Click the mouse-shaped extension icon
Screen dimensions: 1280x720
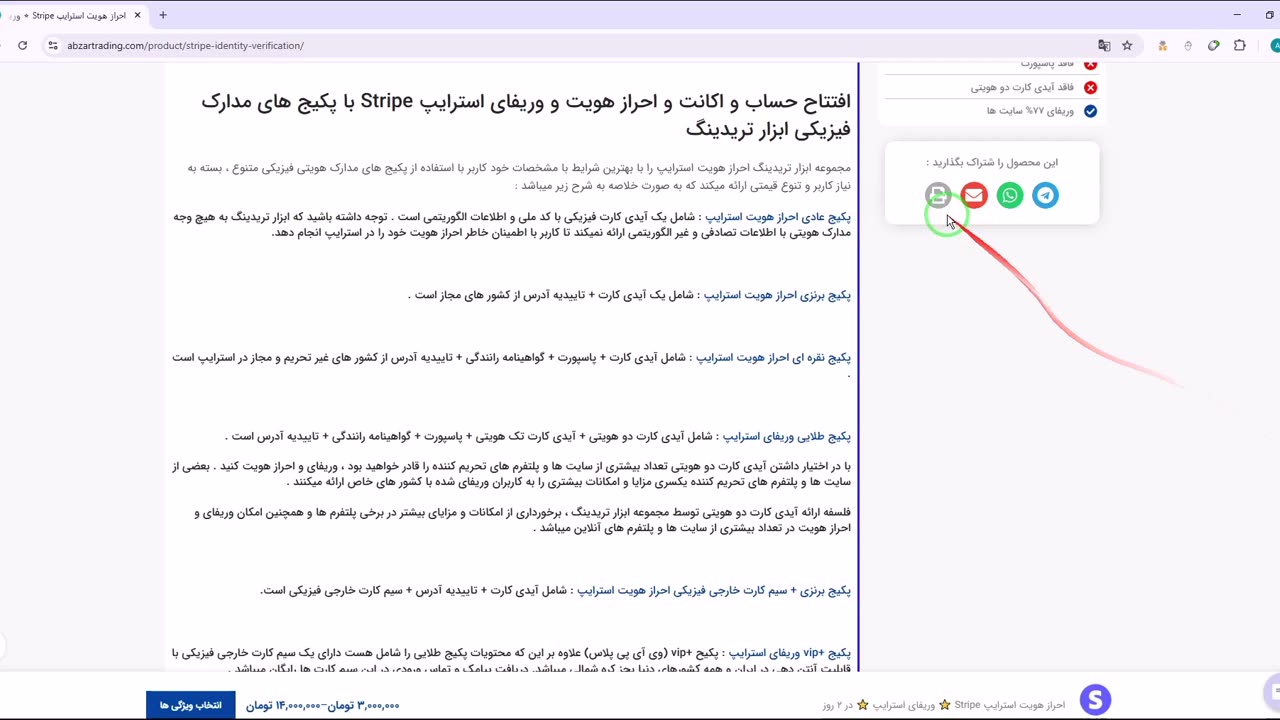pyautogui.click(x=1188, y=45)
